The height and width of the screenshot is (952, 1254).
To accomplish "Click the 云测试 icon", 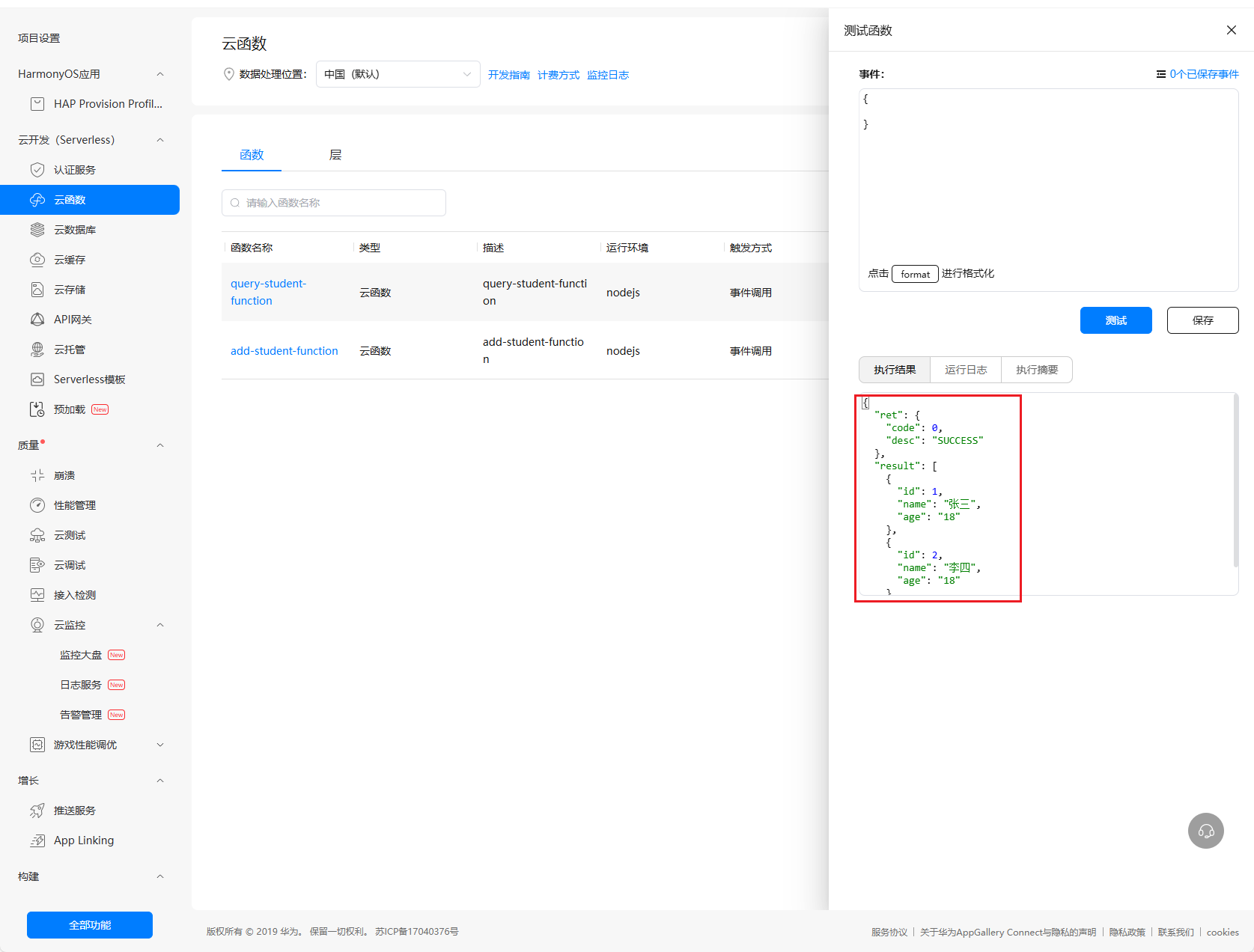I will coord(37,535).
